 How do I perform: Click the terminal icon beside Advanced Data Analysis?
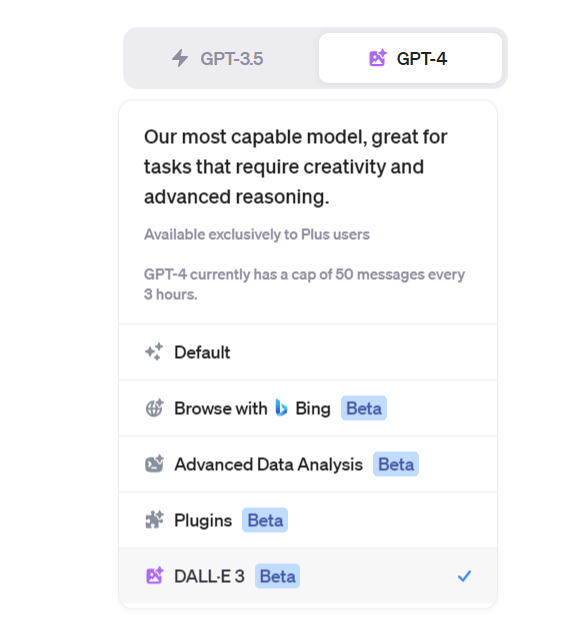(154, 464)
